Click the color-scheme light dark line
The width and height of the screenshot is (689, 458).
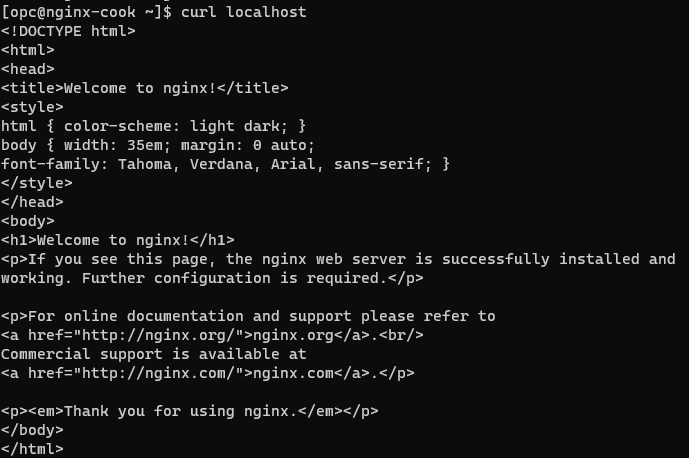(x=153, y=127)
